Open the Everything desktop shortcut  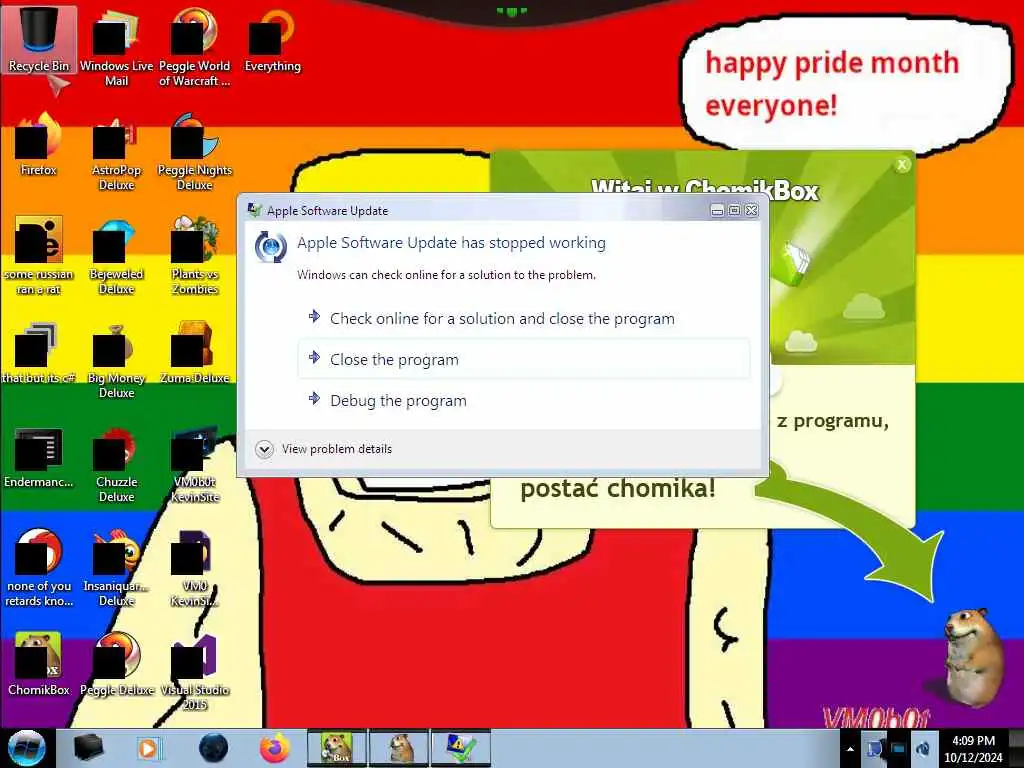pos(272,39)
